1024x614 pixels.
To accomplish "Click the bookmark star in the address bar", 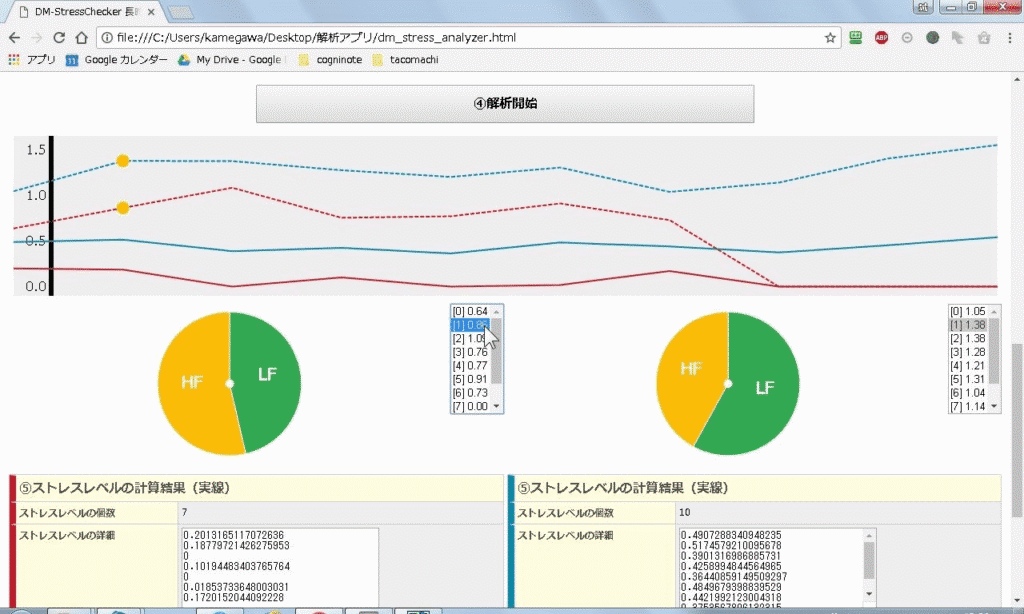I will (832, 37).
